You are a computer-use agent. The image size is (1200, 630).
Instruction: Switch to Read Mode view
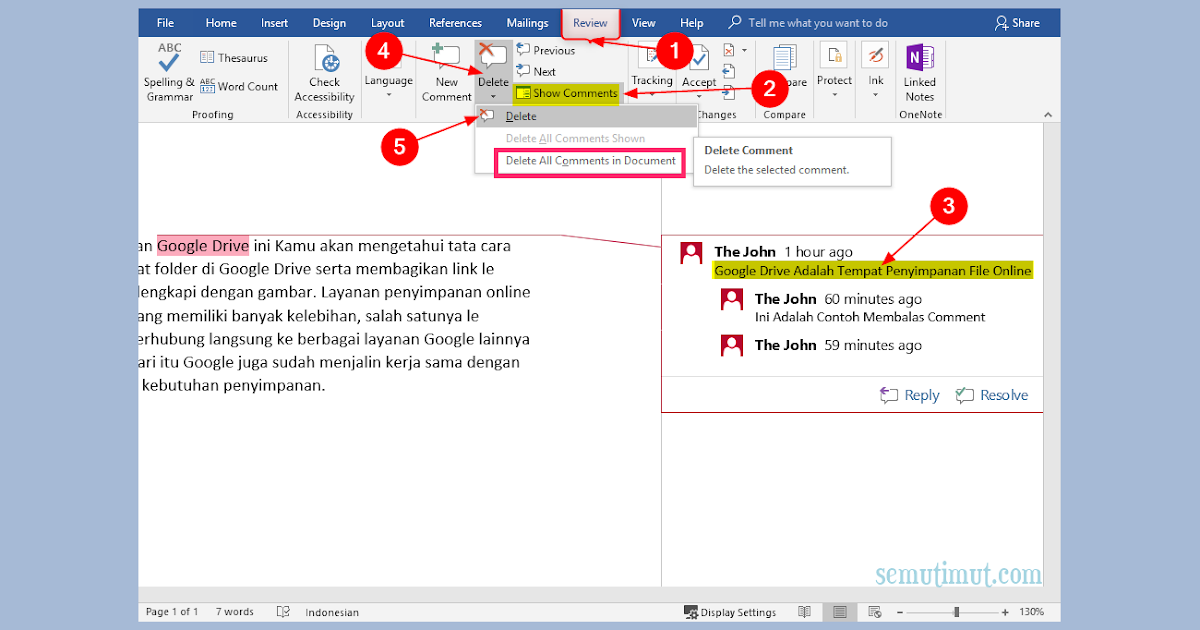coord(805,611)
